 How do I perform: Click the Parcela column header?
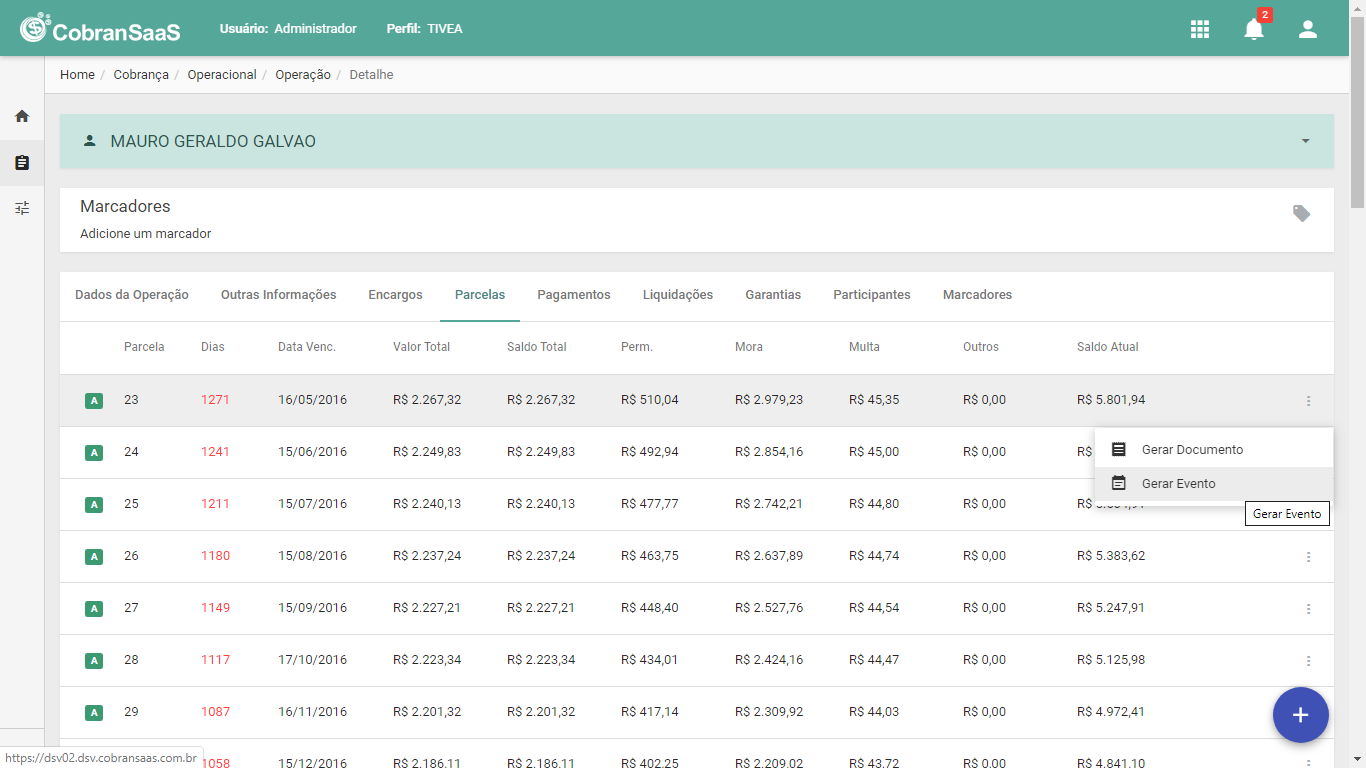tap(144, 347)
